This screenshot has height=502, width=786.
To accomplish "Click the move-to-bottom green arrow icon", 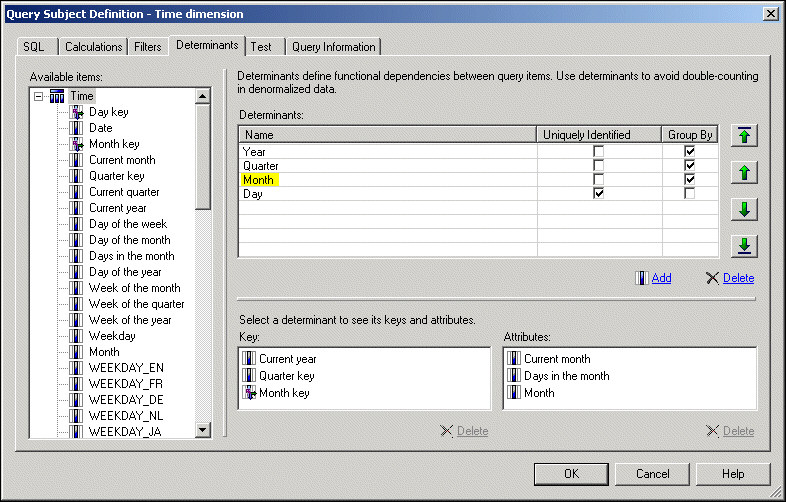I will pos(744,246).
